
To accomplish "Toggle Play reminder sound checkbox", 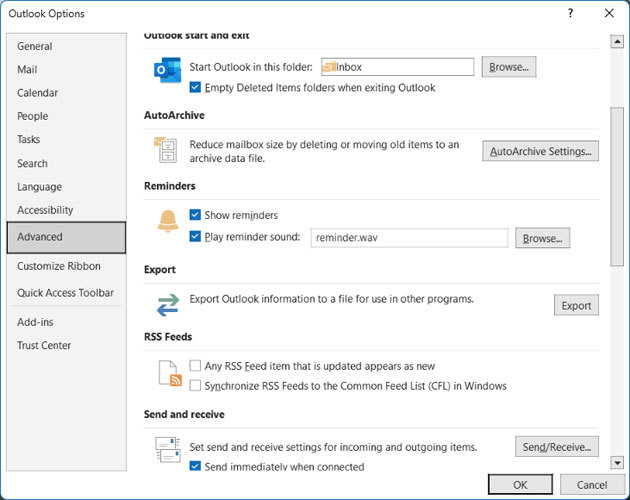I will point(195,236).
